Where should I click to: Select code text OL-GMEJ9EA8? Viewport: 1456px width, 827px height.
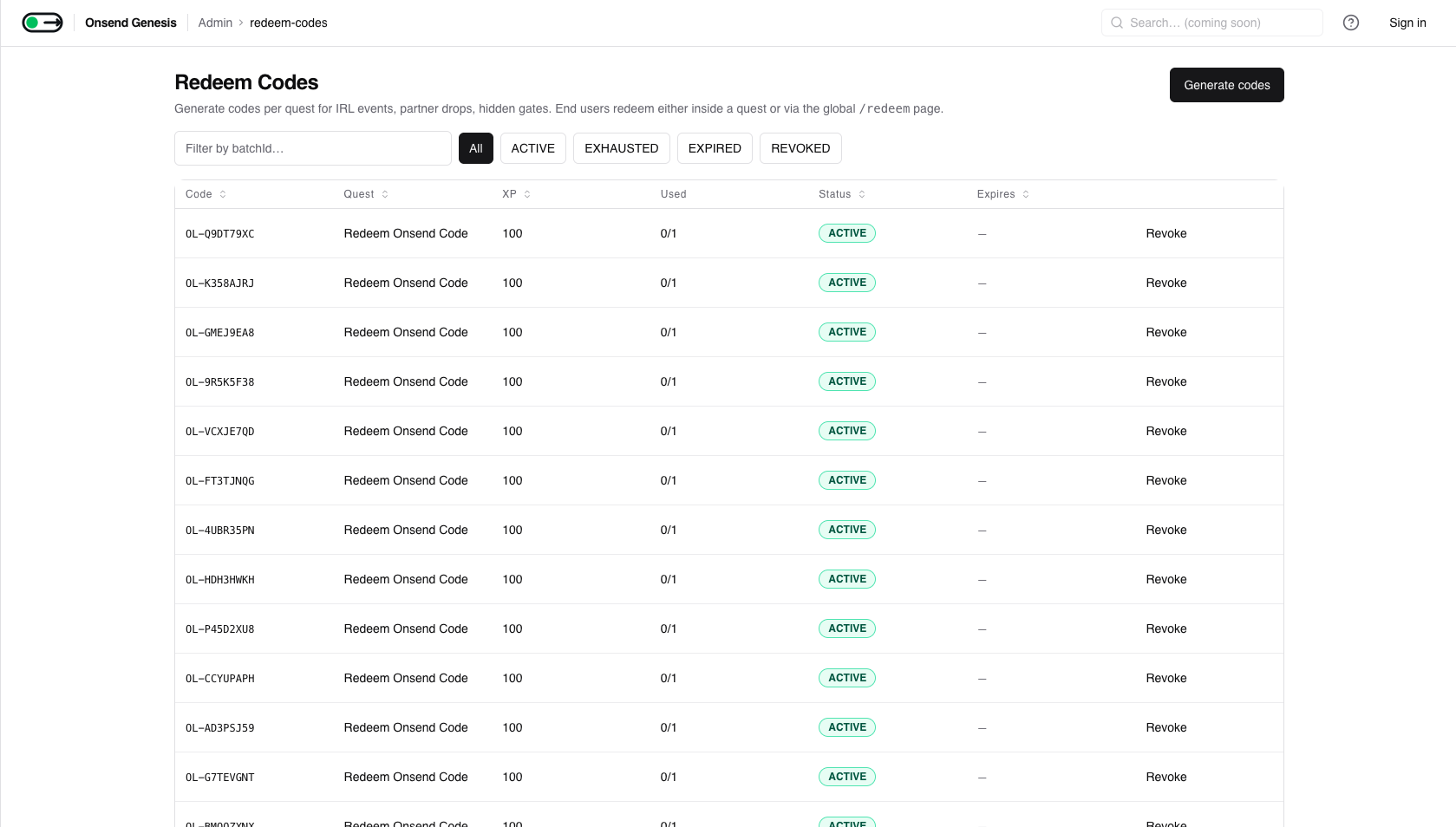pos(220,333)
